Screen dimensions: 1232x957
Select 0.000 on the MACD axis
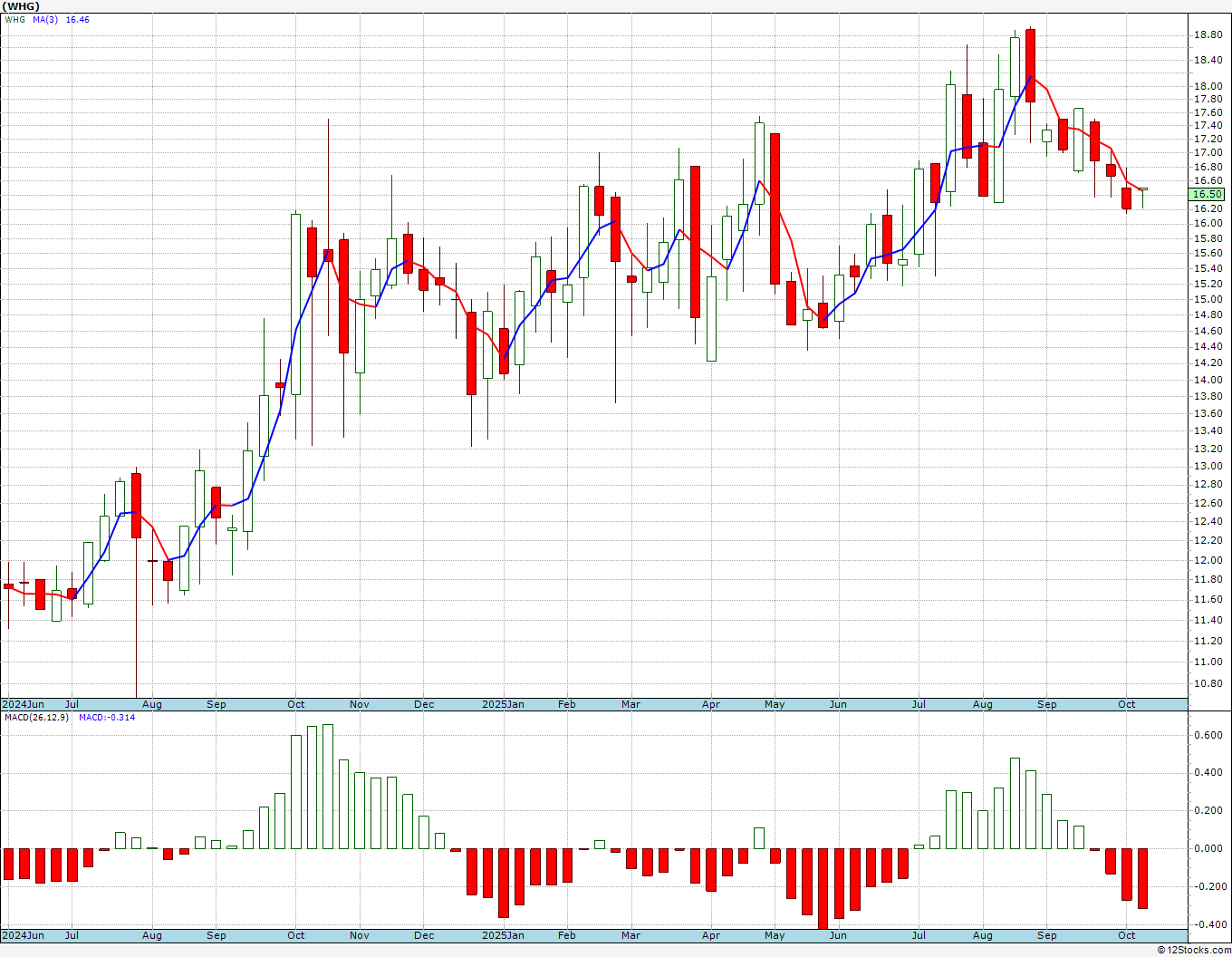click(x=1208, y=849)
